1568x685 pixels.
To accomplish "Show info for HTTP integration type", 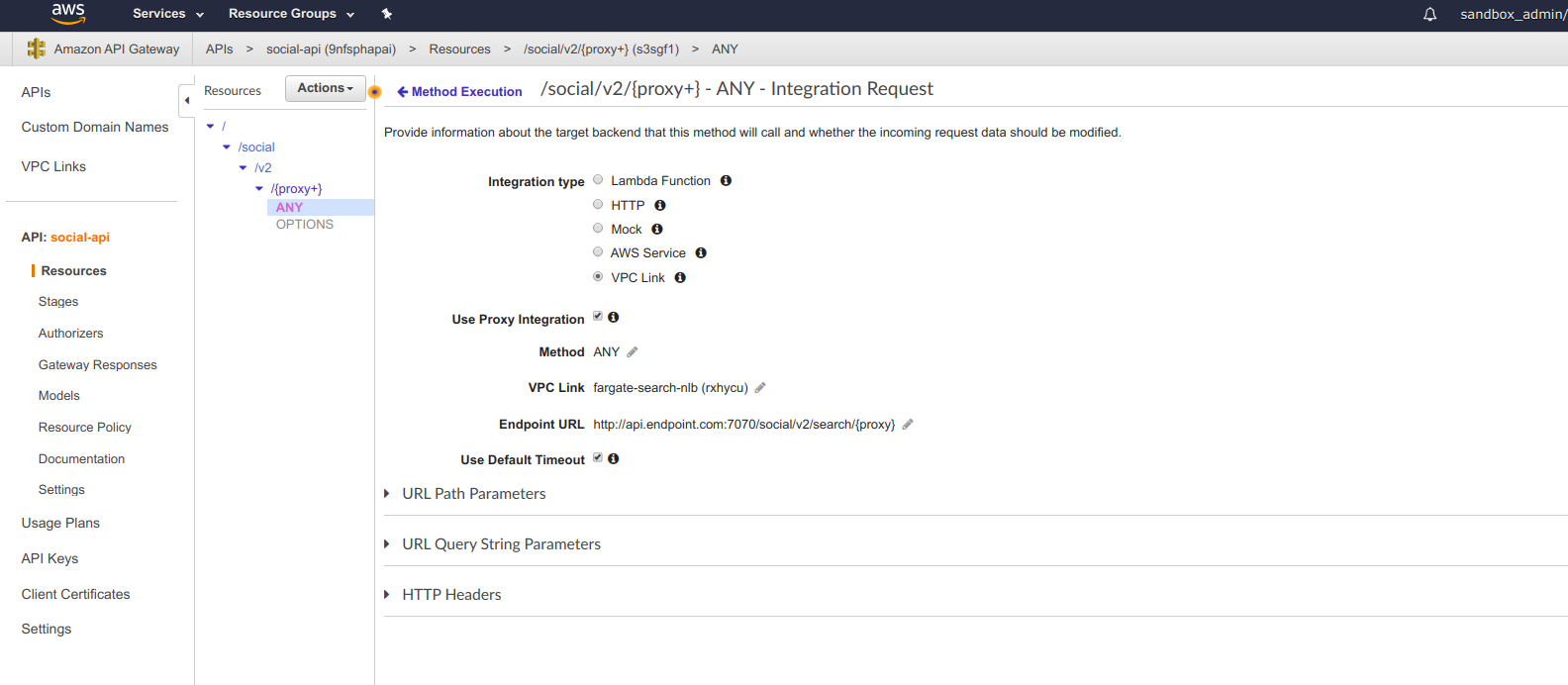I will pos(660,206).
